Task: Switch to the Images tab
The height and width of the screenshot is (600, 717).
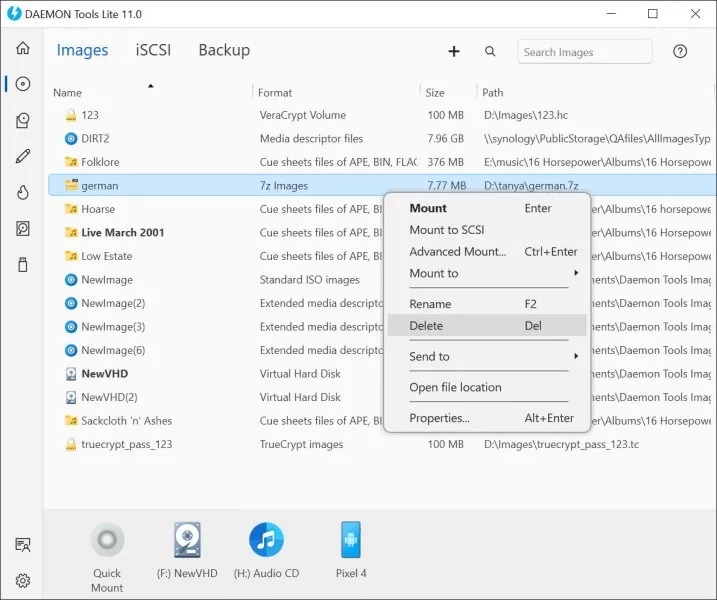Action: coord(82,50)
